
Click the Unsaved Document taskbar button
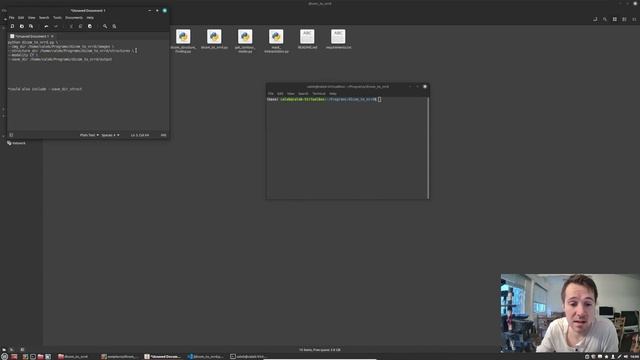coord(162,356)
